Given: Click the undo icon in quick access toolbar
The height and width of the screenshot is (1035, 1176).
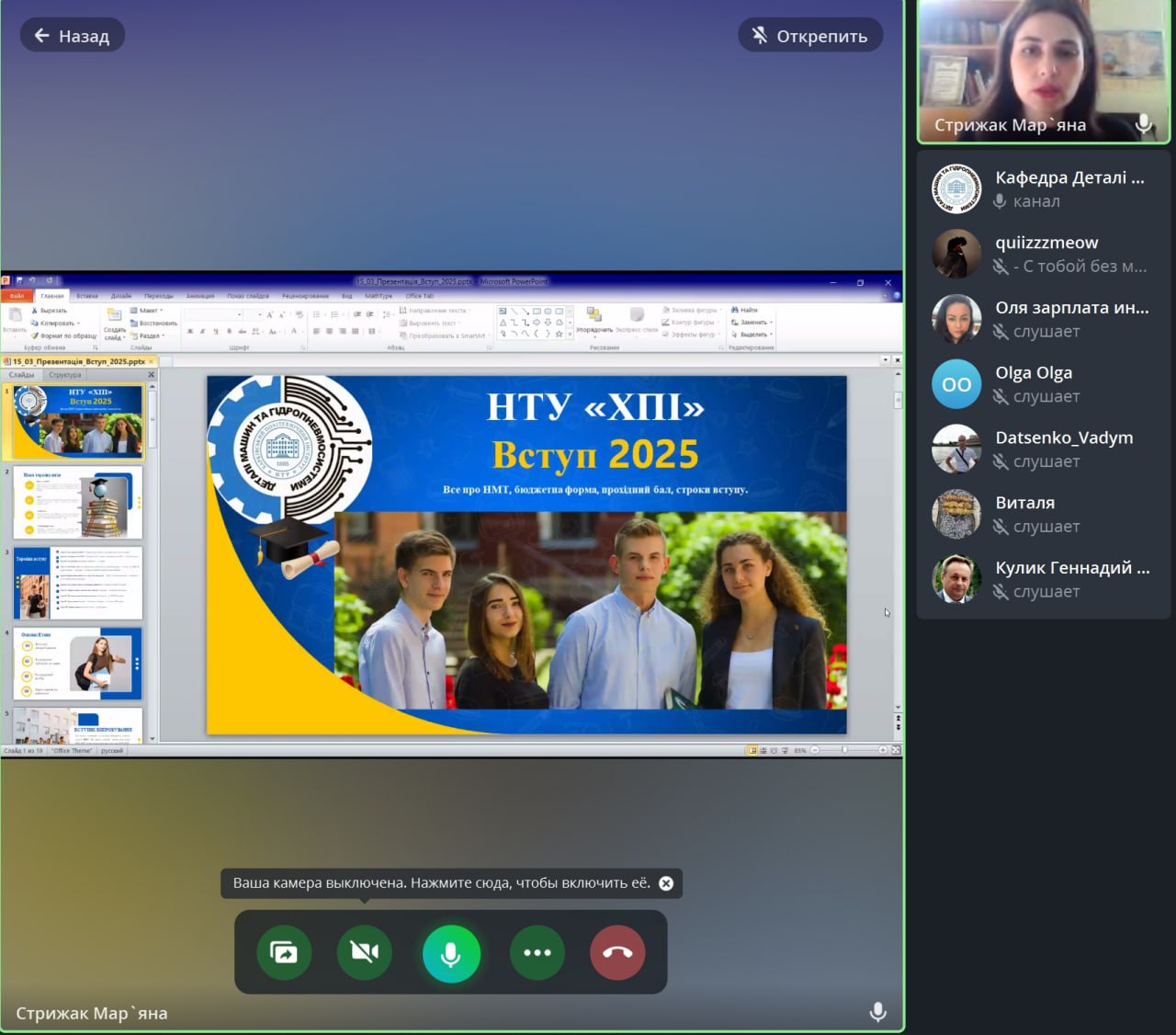Looking at the screenshot, I should [x=32, y=280].
